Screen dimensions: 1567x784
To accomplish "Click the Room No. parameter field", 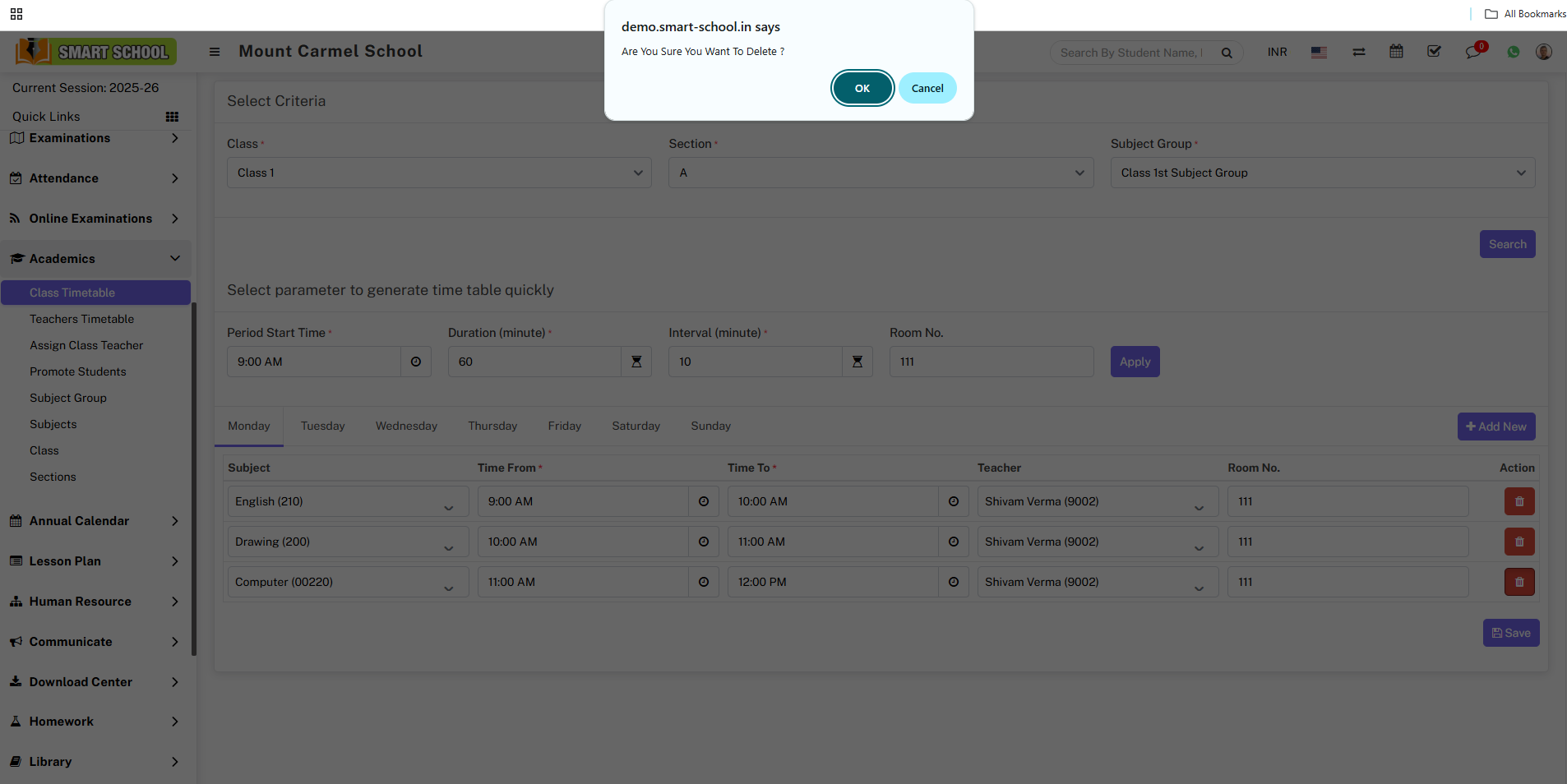I will [991, 362].
